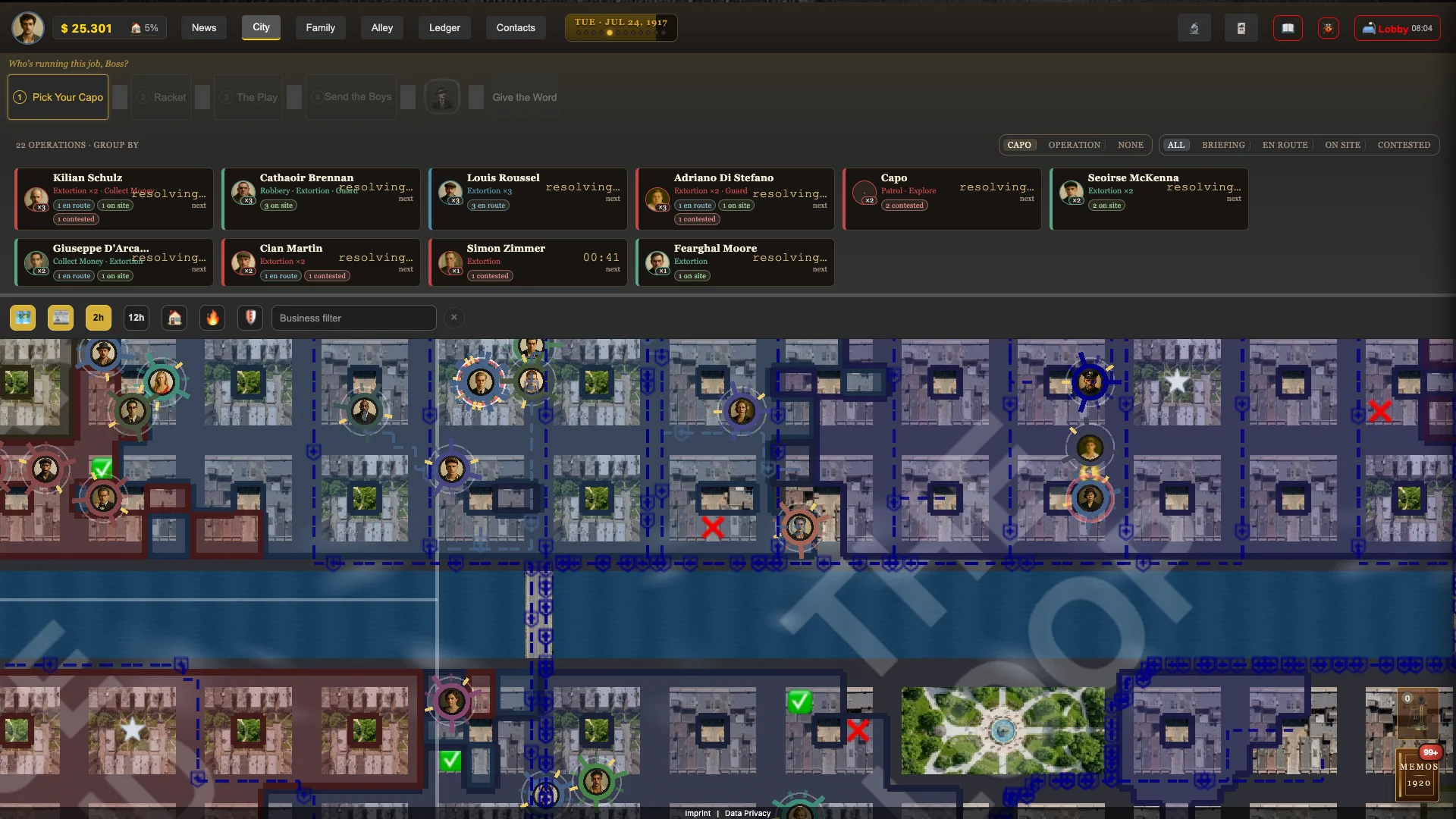The width and height of the screenshot is (1456, 819).
Task: Open the Ledger tab
Action: tap(444, 28)
